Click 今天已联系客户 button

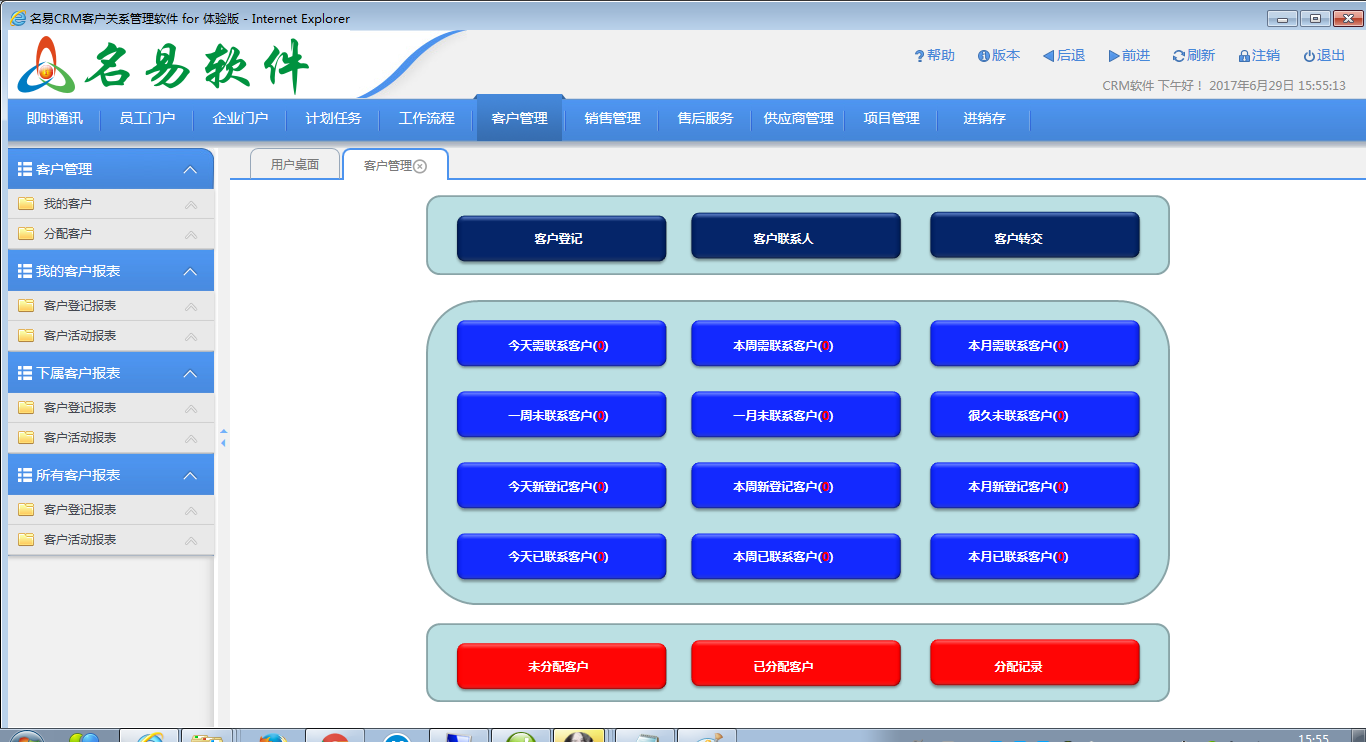coord(561,556)
